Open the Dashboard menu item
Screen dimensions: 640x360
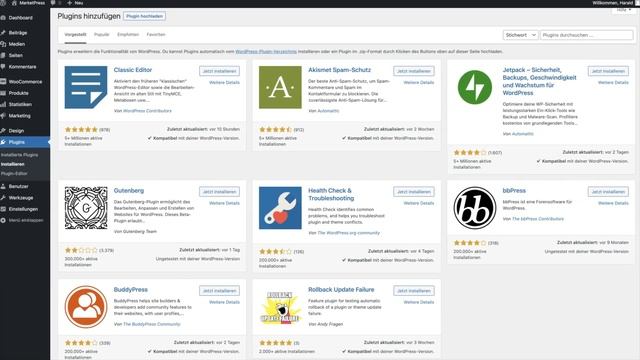pos(20,18)
